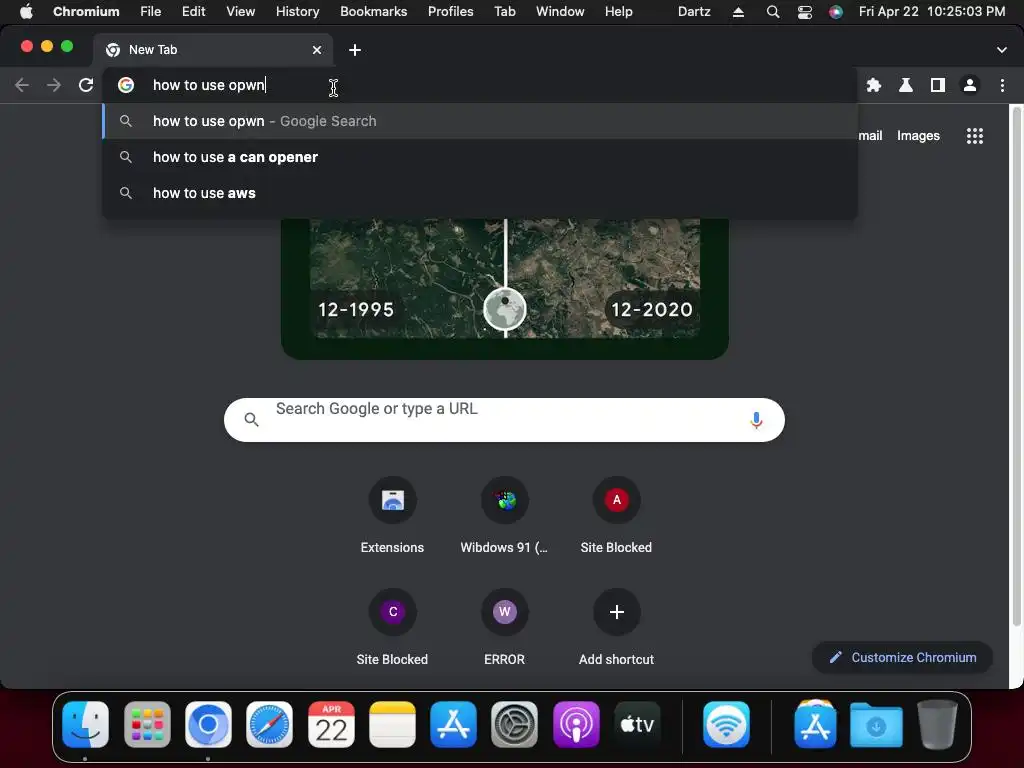Open Safari from the Dock
Image resolution: width=1024 pixels, height=768 pixels.
270,724
